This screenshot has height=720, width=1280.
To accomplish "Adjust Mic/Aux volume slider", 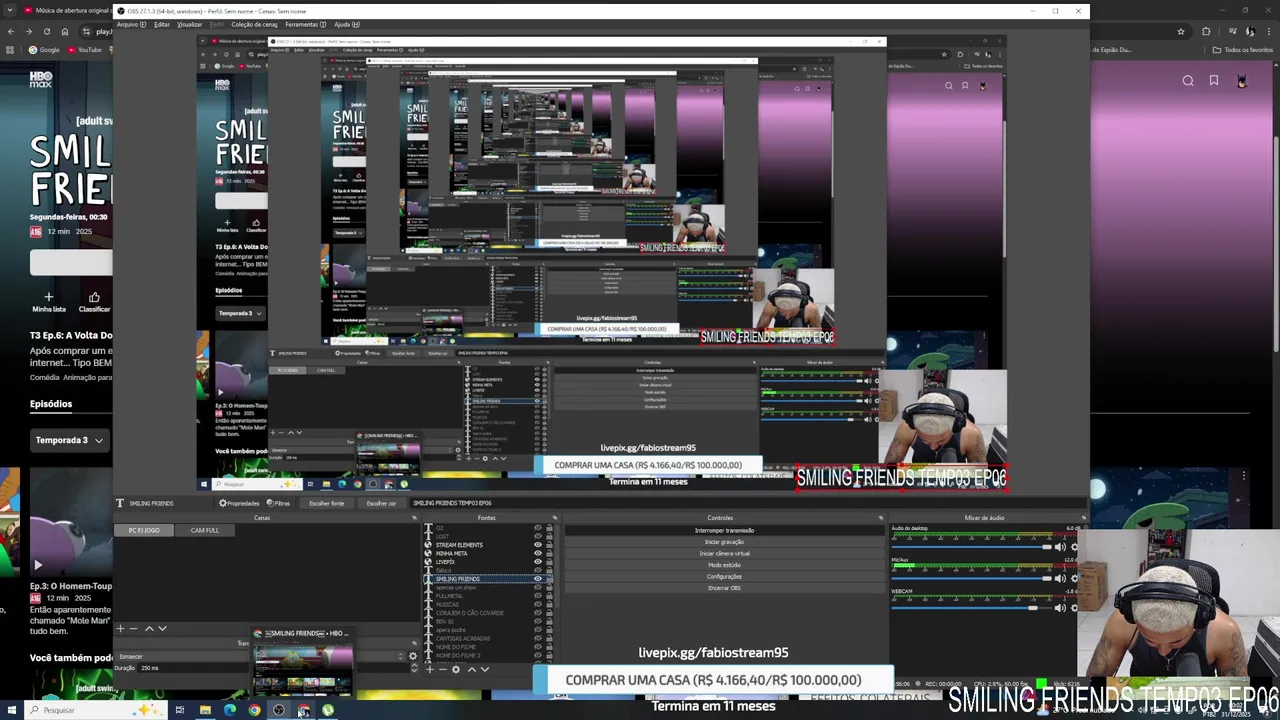I will pyautogui.click(x=972, y=578).
